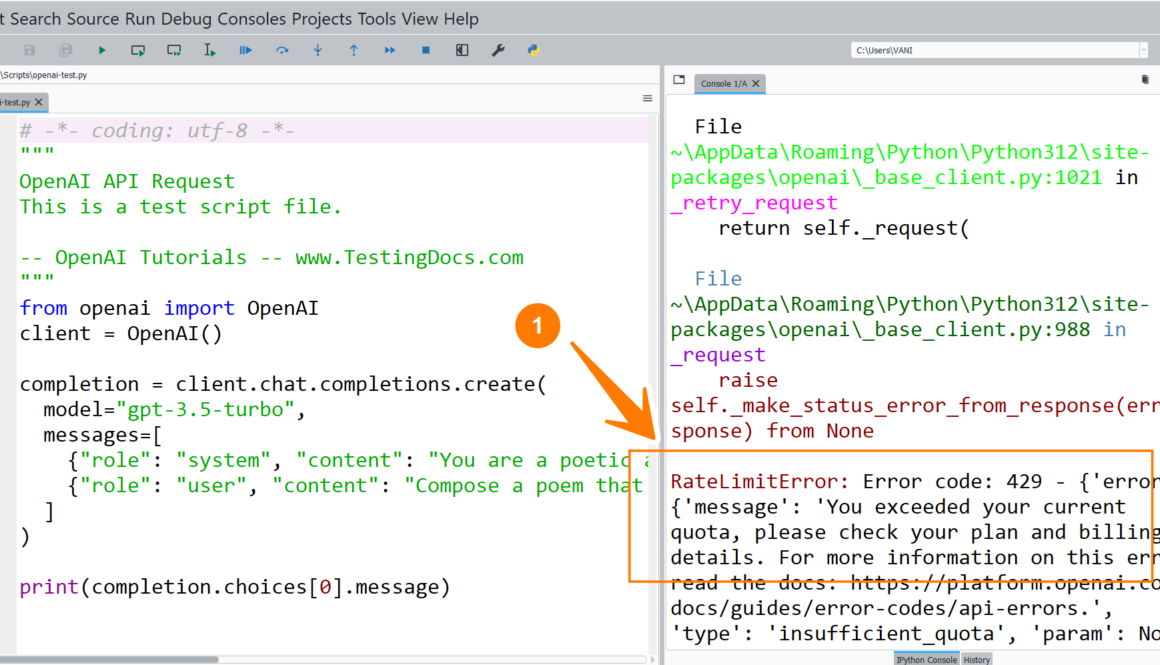Select the IPython Console tab
The height and width of the screenshot is (665, 1160).
tap(926, 659)
